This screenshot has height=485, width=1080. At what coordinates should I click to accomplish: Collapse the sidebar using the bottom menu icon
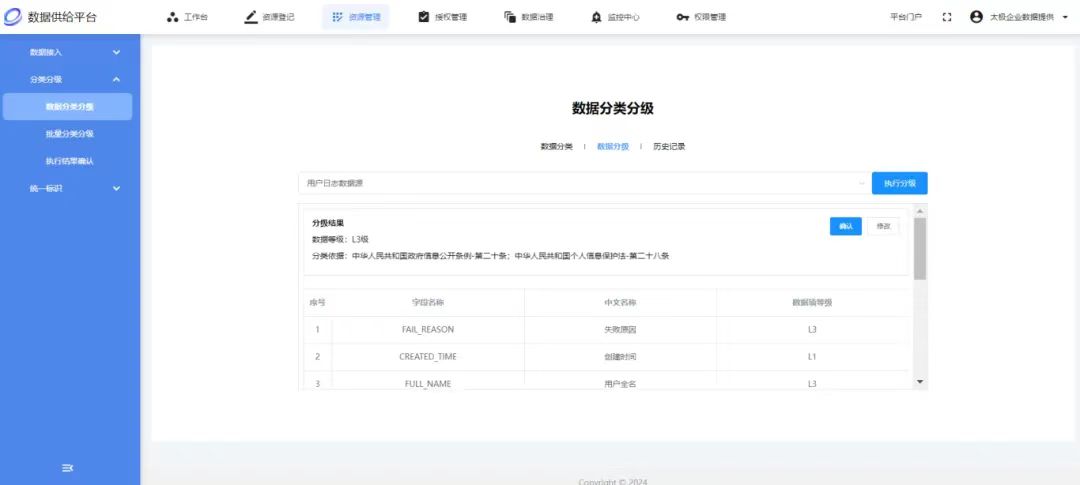point(68,468)
